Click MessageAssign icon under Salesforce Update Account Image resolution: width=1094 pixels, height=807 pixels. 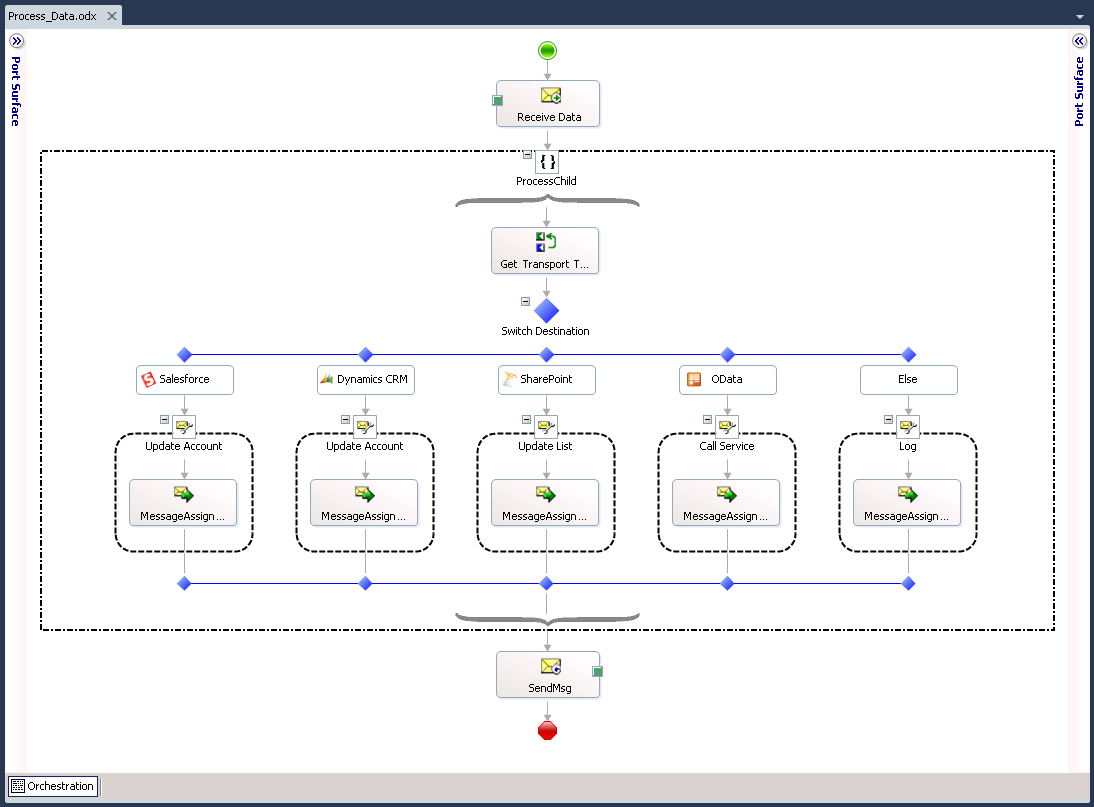coord(183,494)
